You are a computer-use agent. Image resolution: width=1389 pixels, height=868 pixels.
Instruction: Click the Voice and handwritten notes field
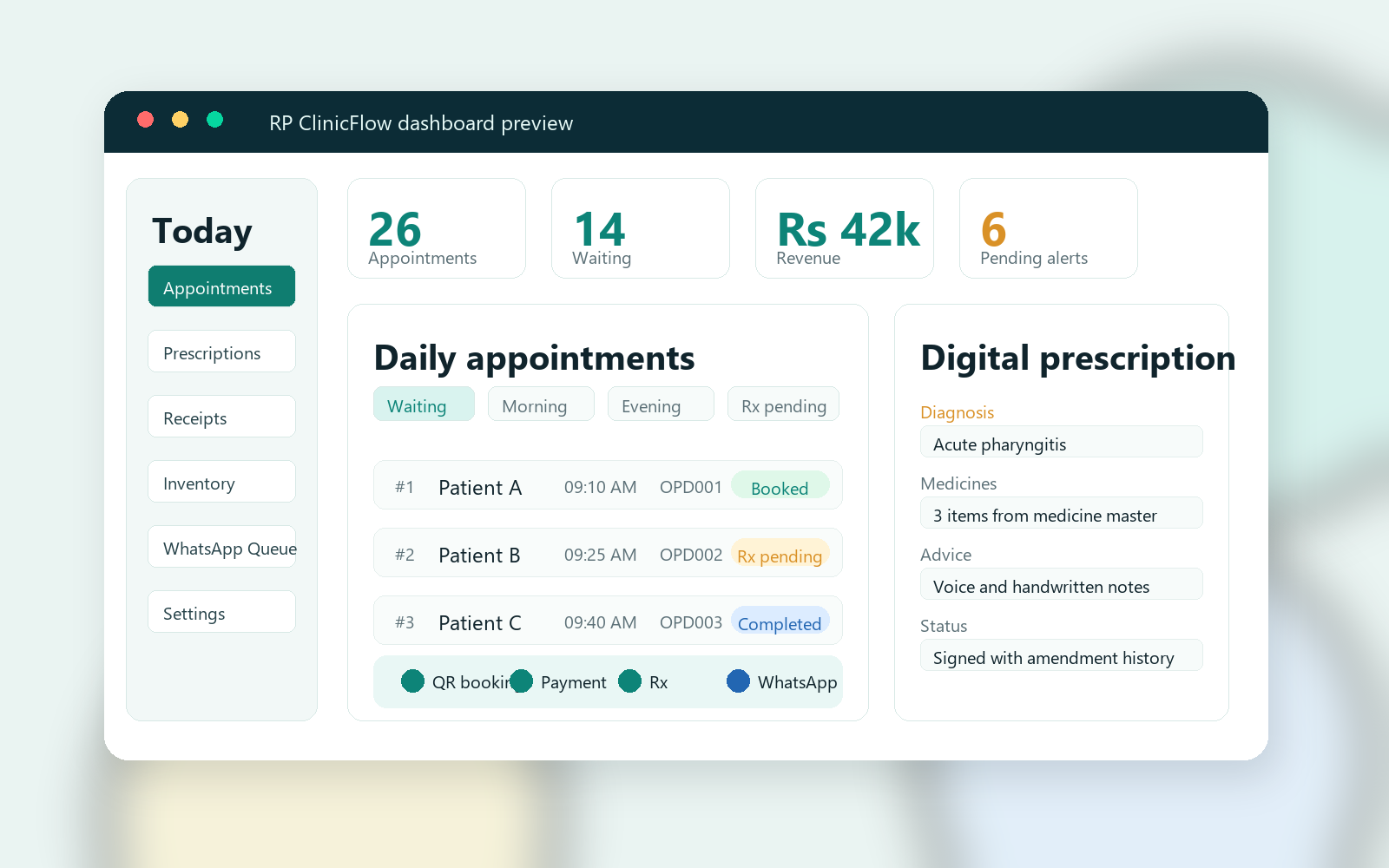coord(1062,584)
